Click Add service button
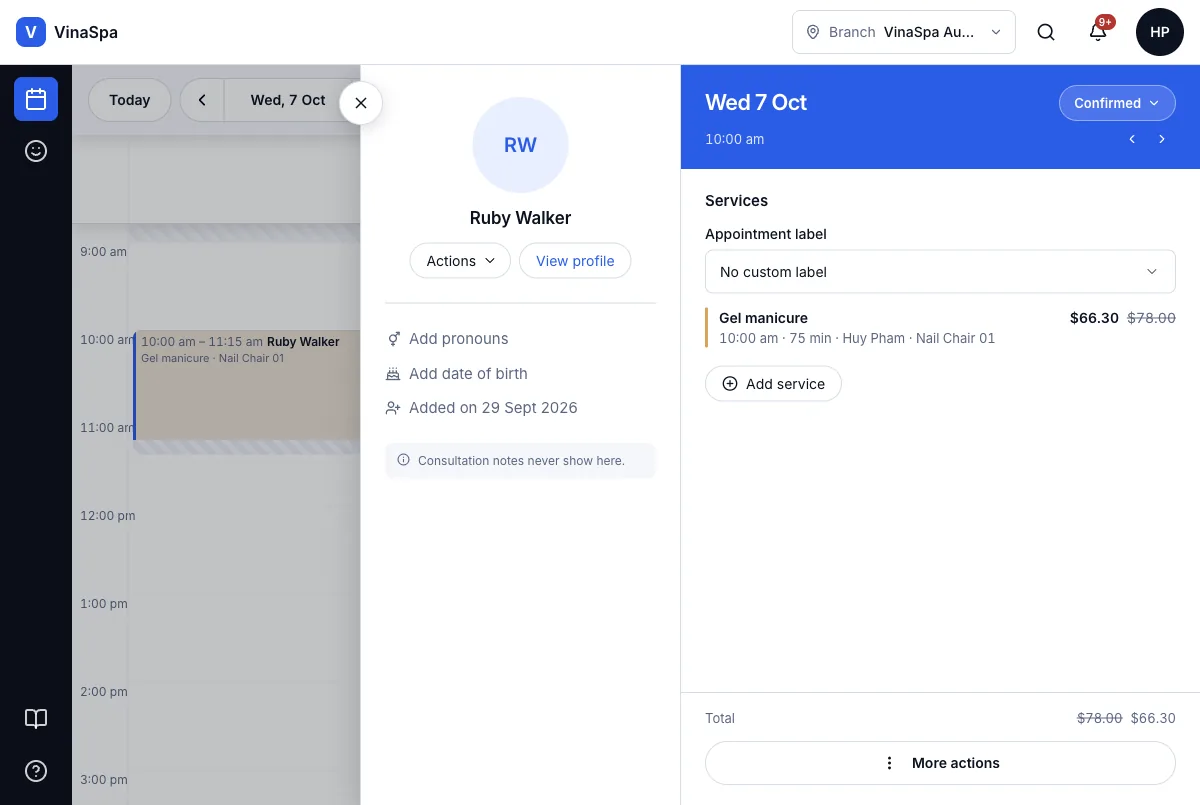The width and height of the screenshot is (1200, 805). pyautogui.click(x=773, y=384)
